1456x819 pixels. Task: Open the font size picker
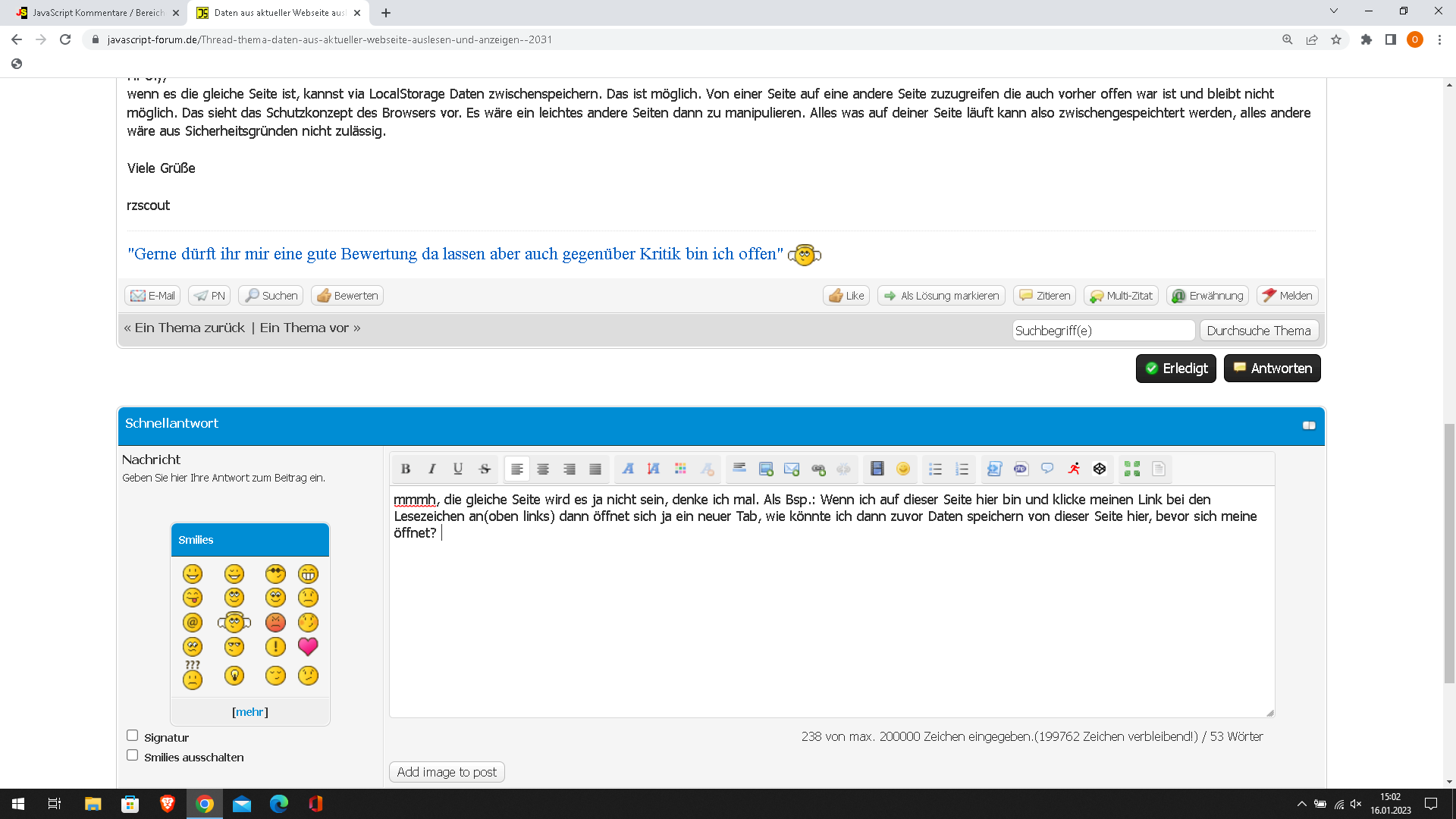[654, 469]
